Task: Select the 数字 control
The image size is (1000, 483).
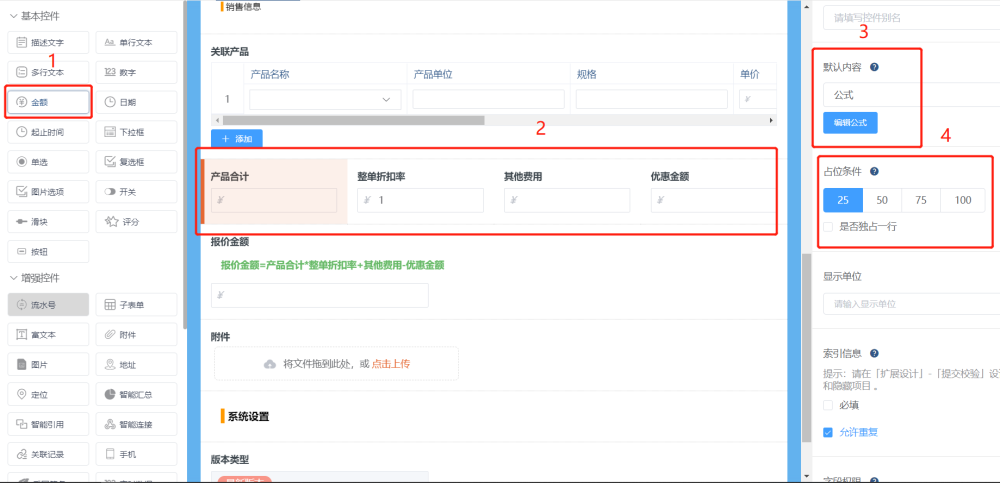Action: 136,73
